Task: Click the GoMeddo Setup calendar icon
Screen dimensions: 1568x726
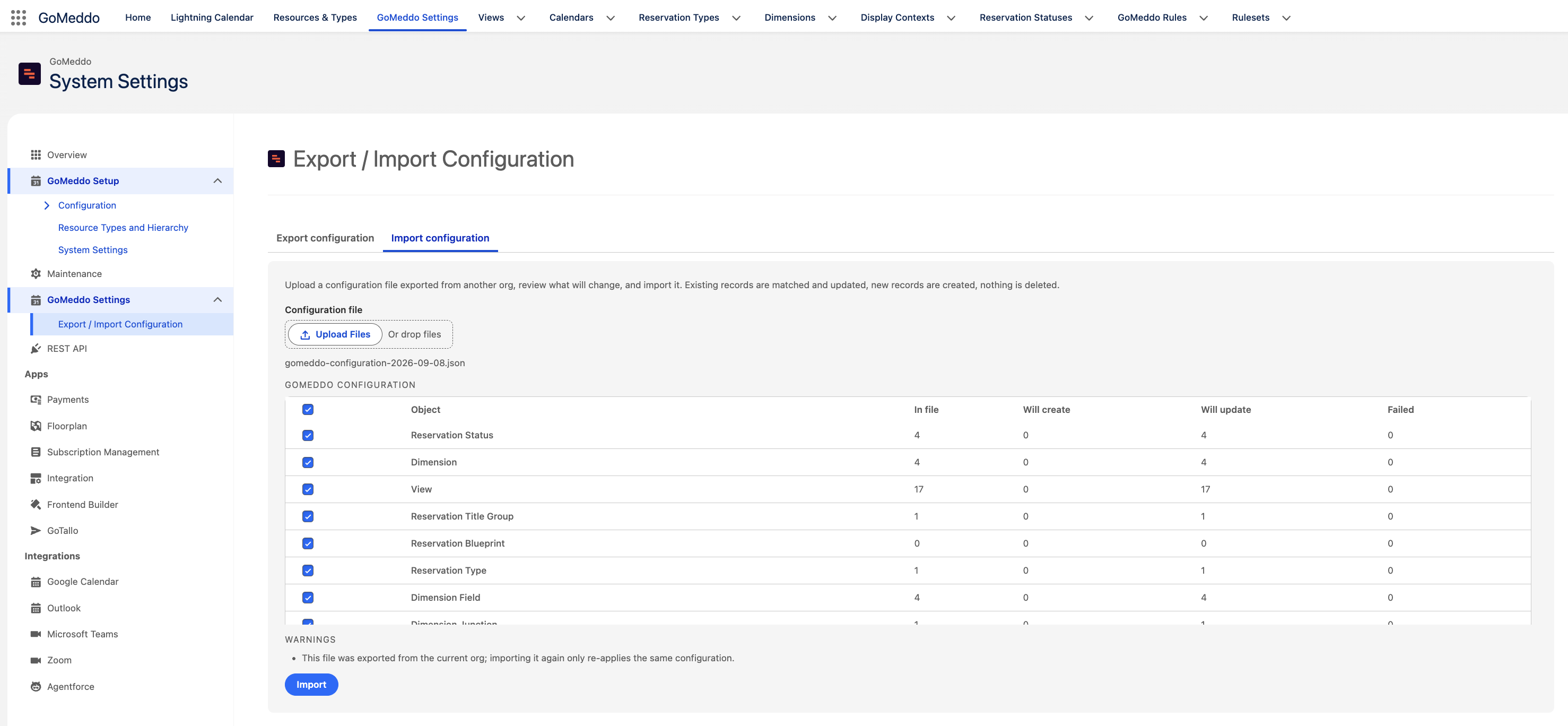Action: (36, 181)
